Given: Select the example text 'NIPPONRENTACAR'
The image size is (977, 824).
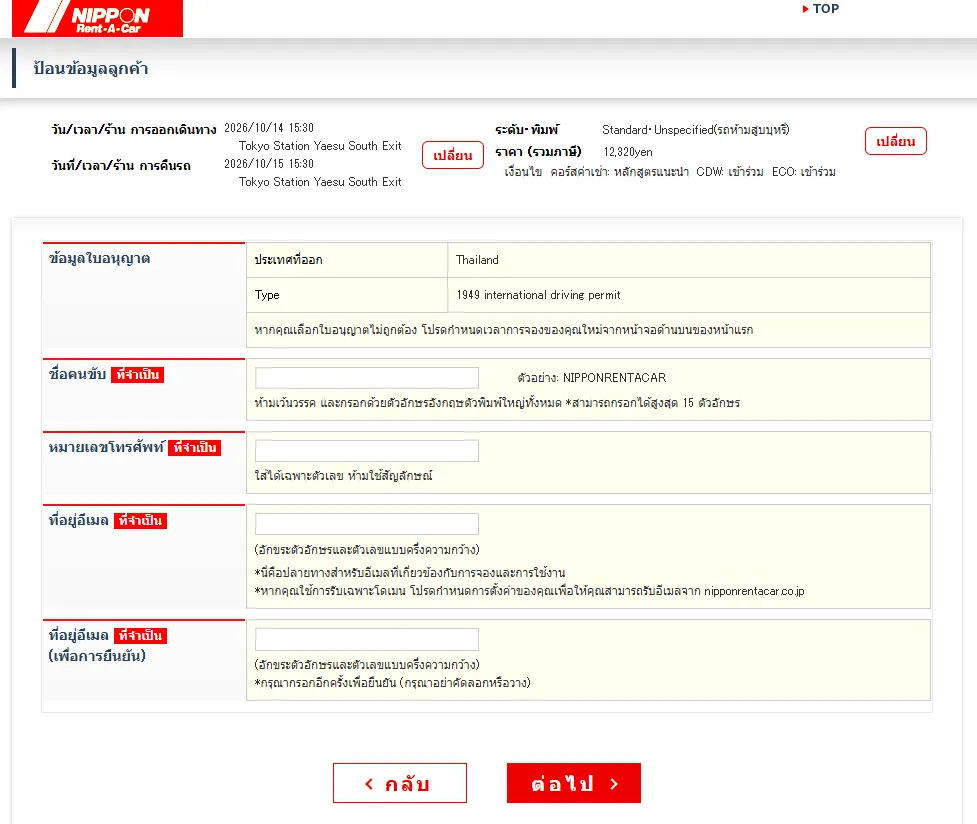Looking at the screenshot, I should [x=614, y=378].
